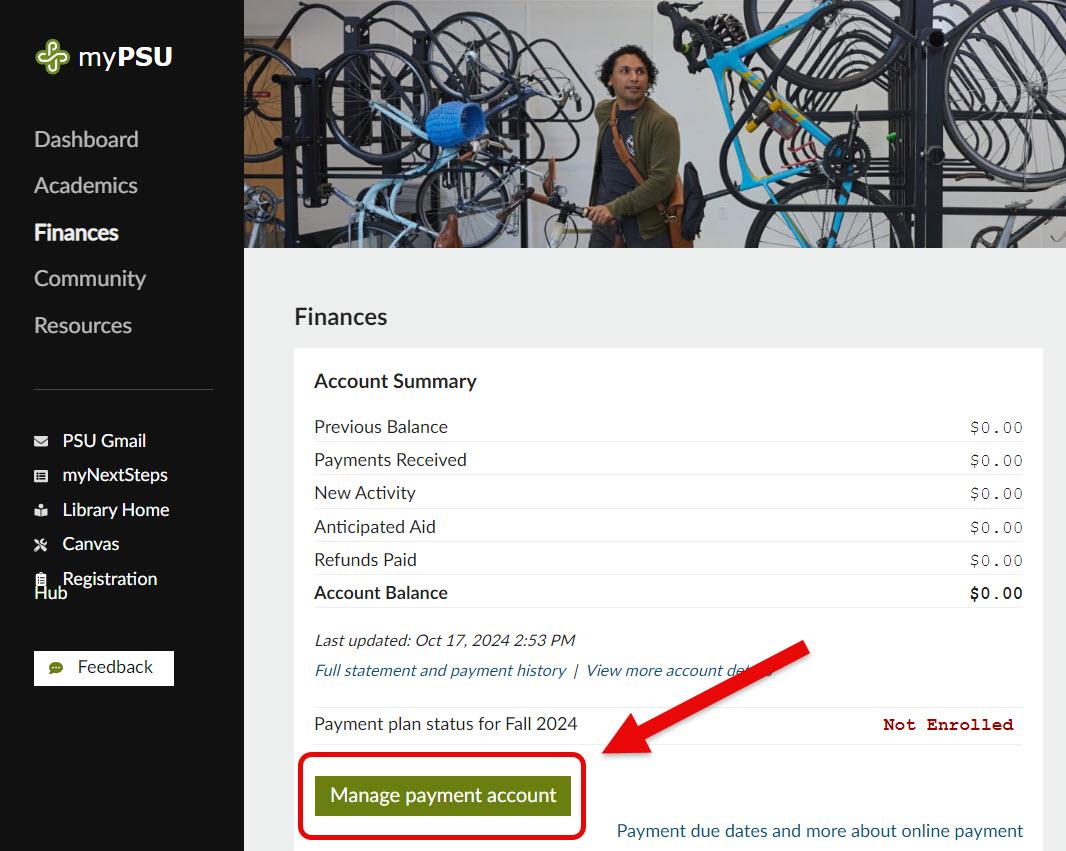This screenshot has width=1066, height=851.
Task: Click the Manage payment account button
Action: point(442,795)
